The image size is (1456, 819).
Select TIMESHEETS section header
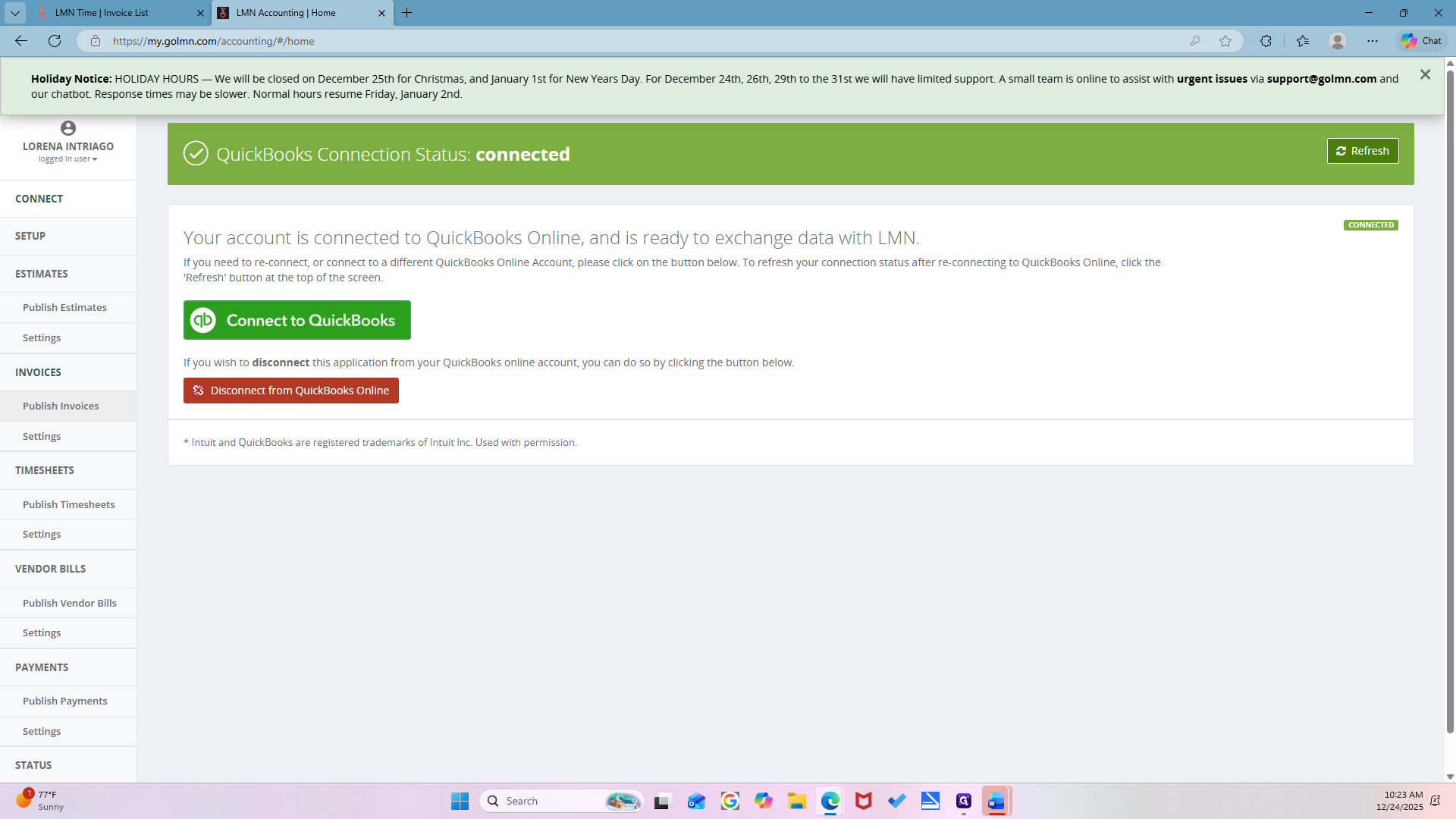(68, 470)
